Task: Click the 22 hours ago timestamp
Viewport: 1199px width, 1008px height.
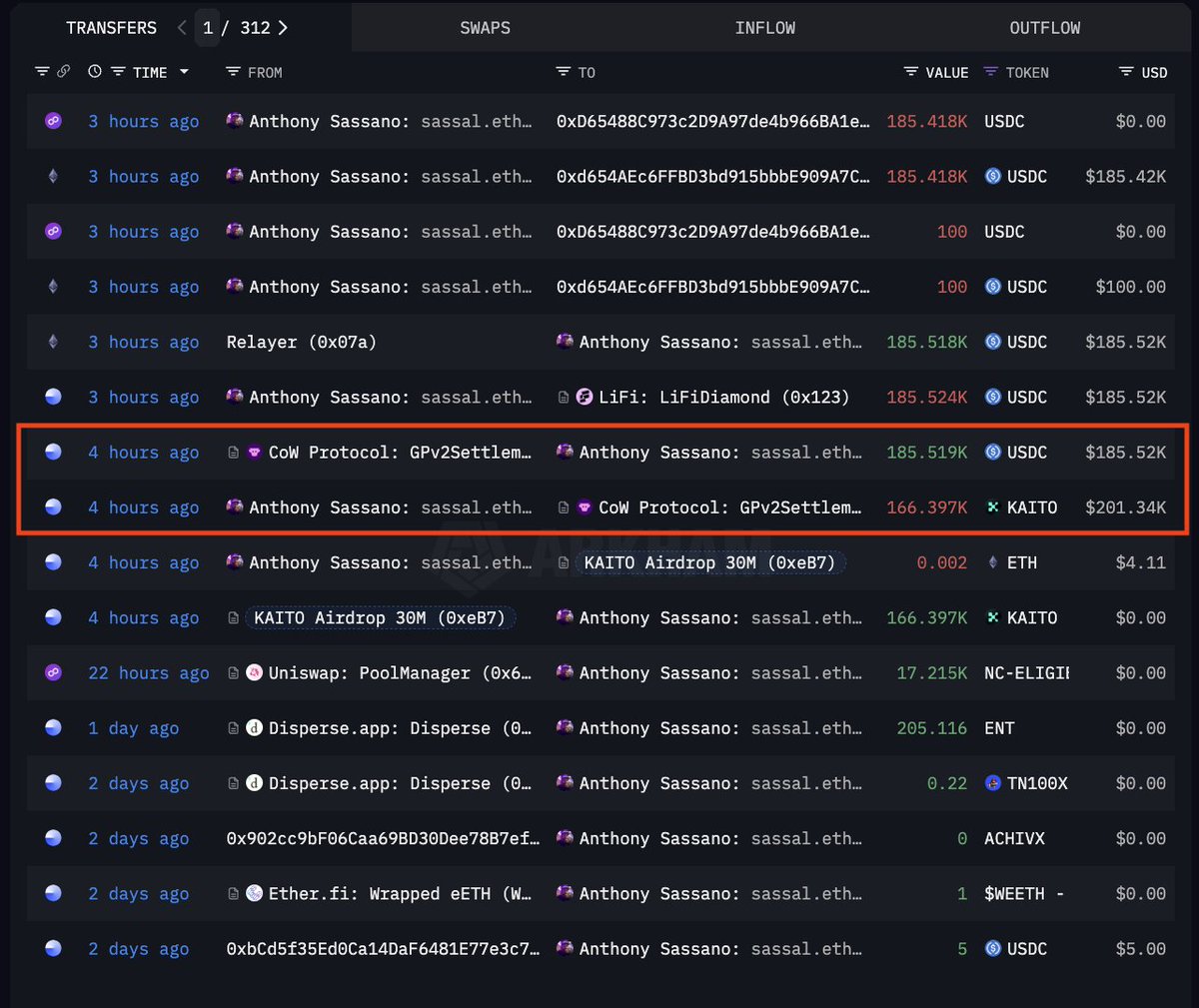Action: click(x=149, y=672)
